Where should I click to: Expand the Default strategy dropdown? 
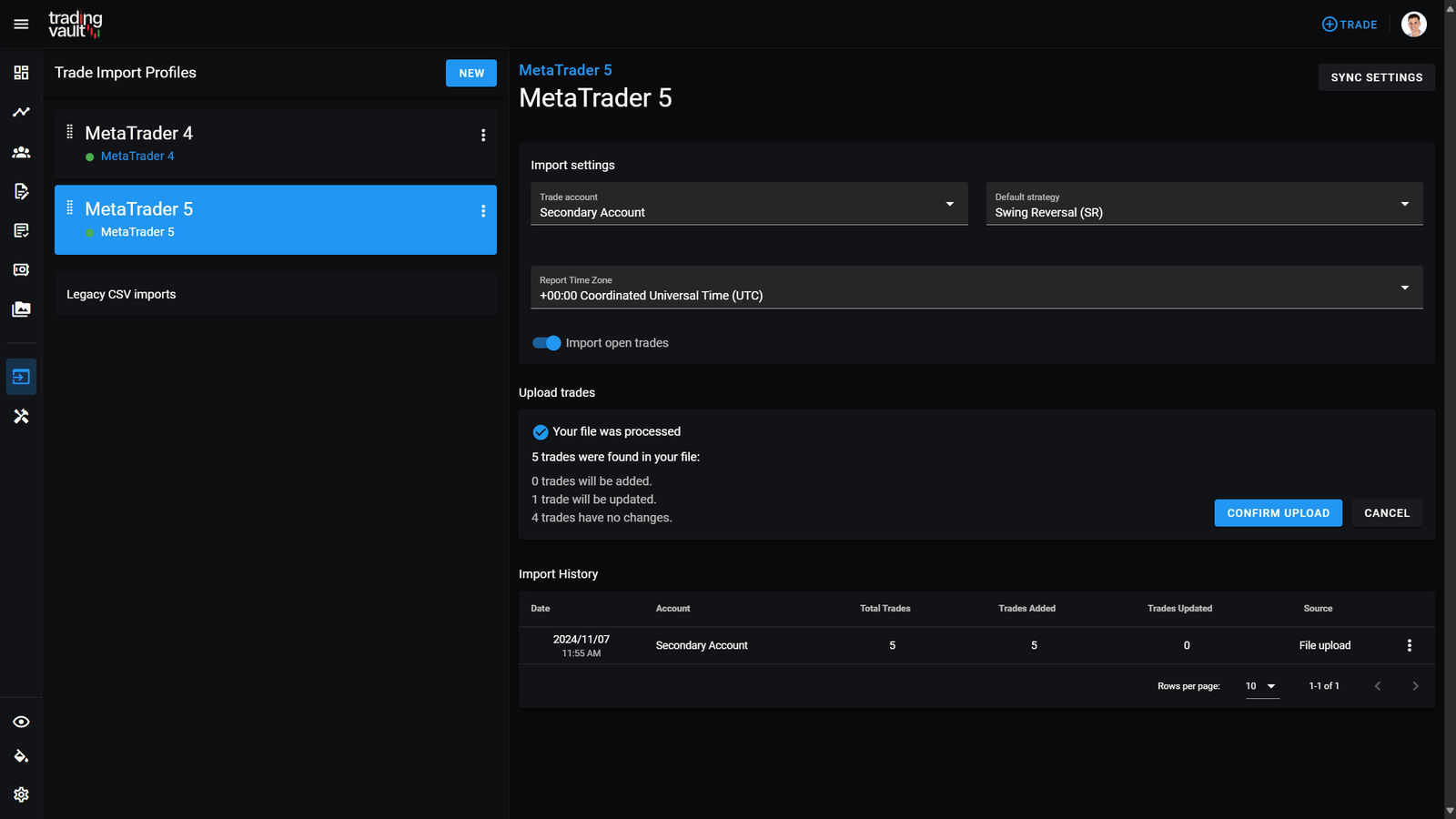coord(1203,204)
